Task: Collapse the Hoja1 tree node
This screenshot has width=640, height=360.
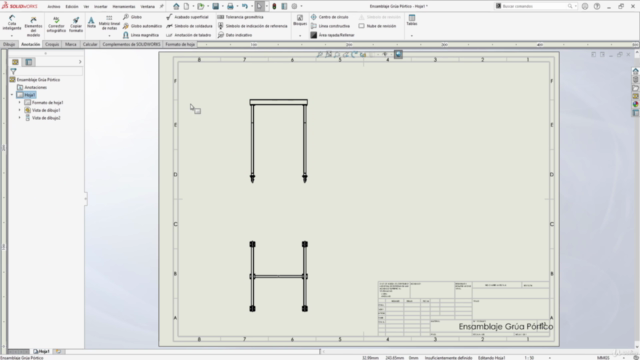Action: point(12,95)
